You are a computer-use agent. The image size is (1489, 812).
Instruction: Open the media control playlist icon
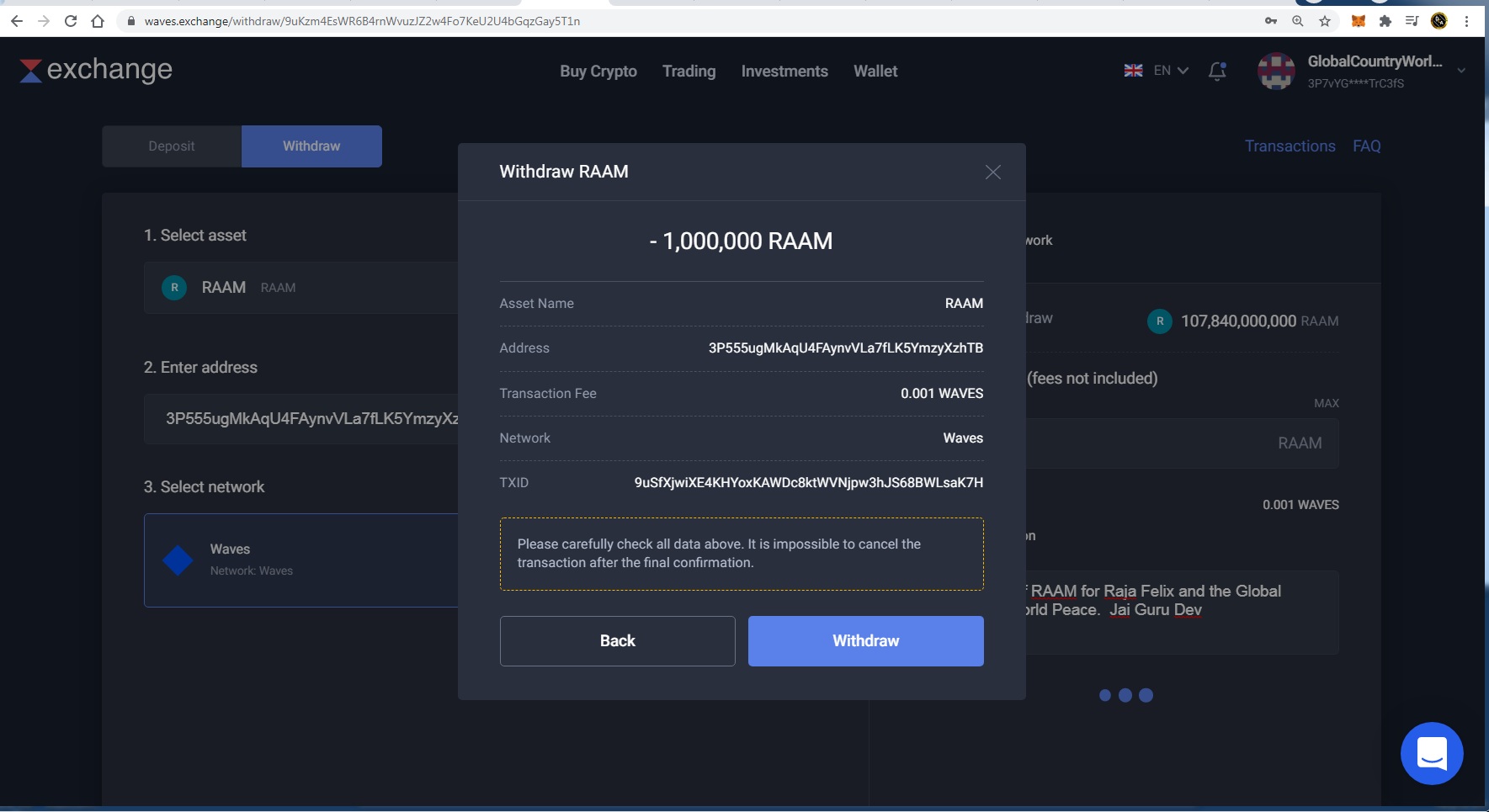1412,21
